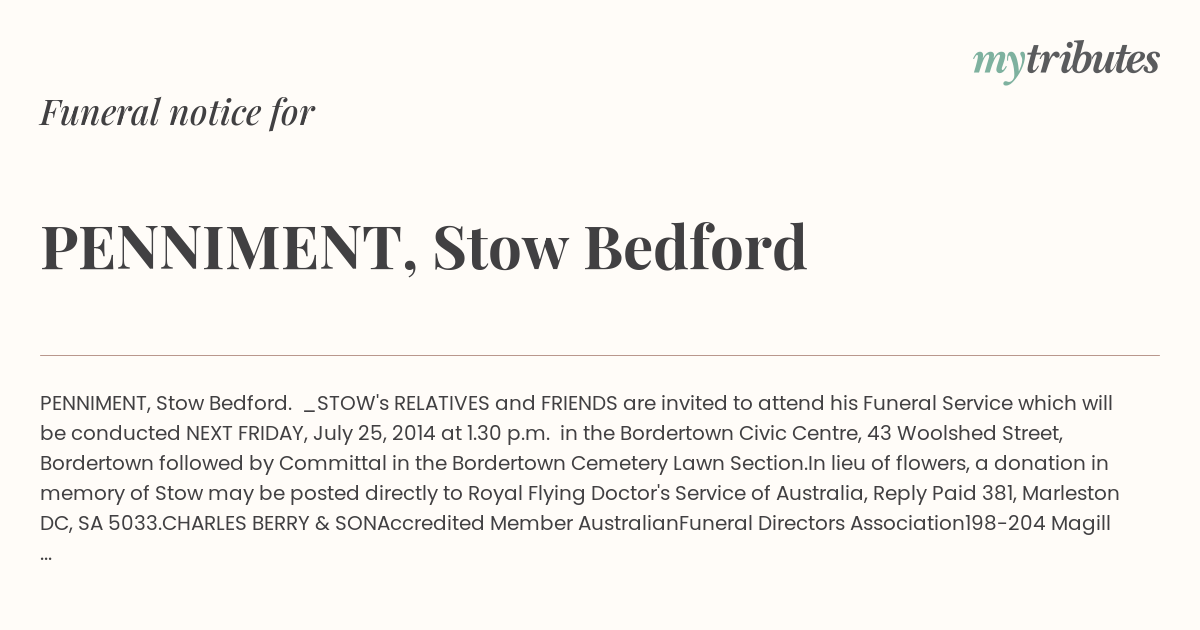The image size is (1200, 630).
Task: Click the mytributes logo
Action: [x=1066, y=61]
